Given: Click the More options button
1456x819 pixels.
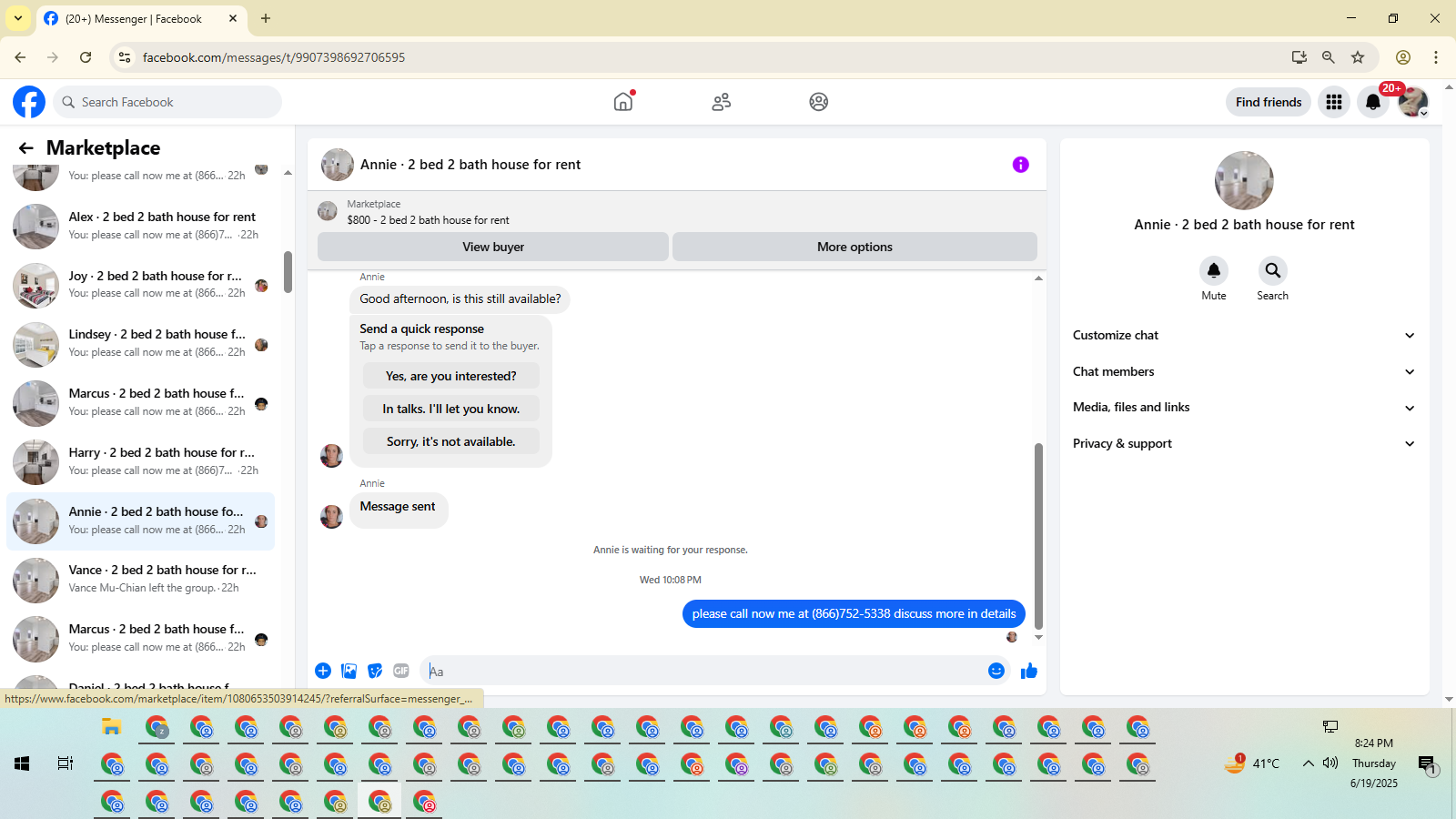Looking at the screenshot, I should tap(854, 247).
